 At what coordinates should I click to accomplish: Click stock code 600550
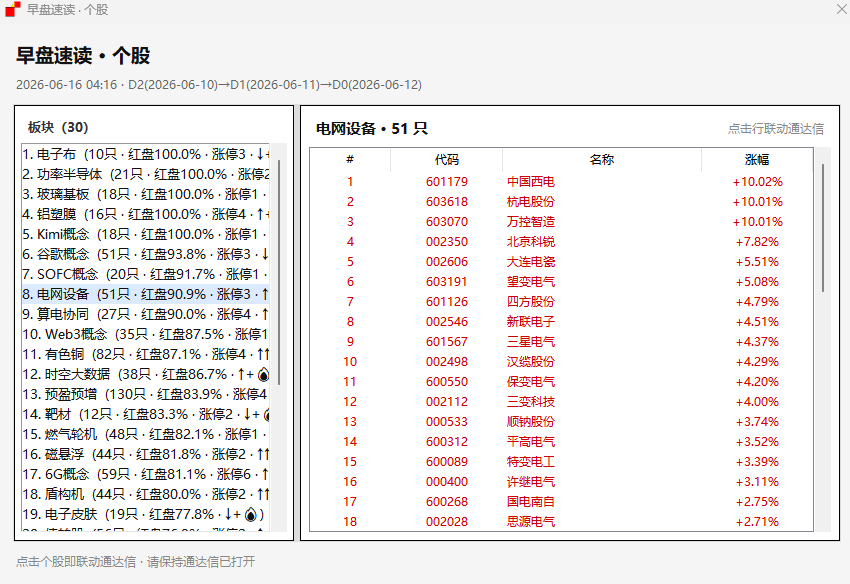coord(447,382)
